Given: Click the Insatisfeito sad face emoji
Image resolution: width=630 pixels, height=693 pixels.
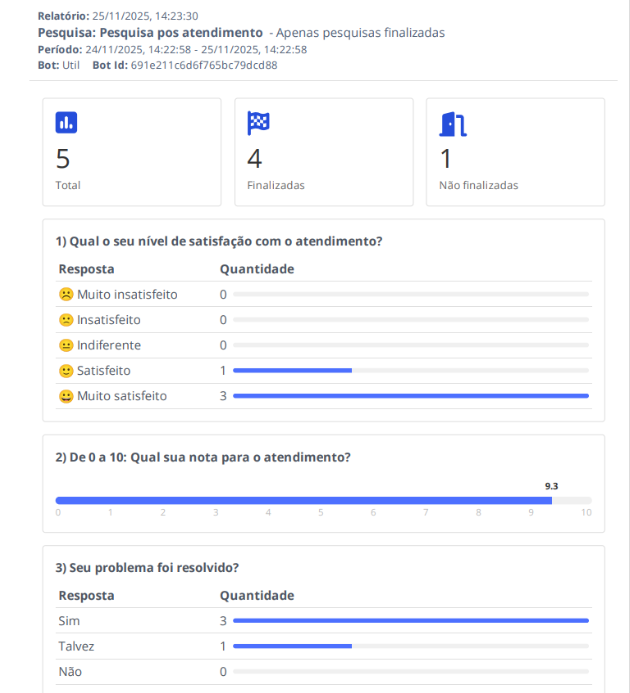Looking at the screenshot, I should [66, 320].
